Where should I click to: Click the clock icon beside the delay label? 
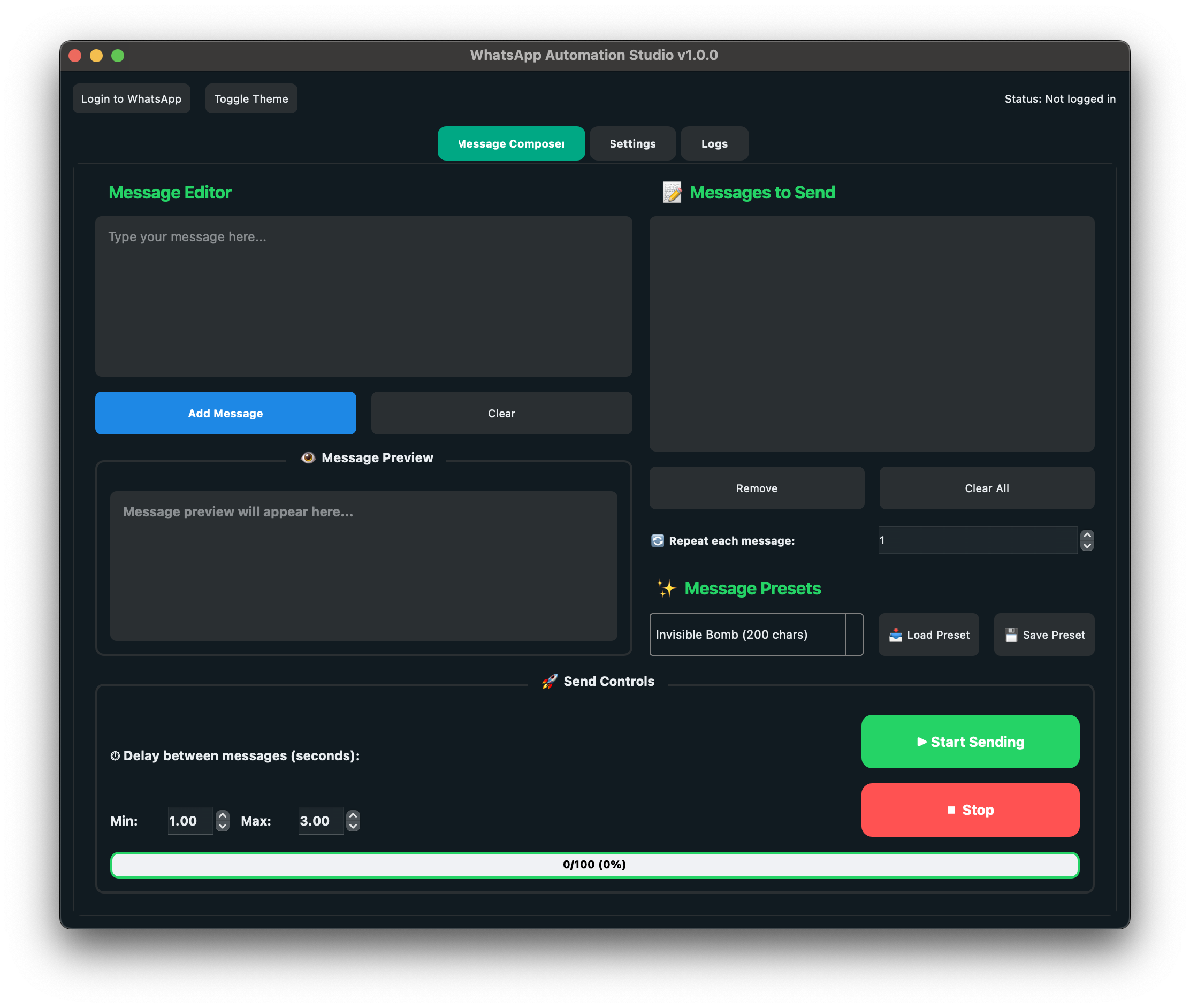(x=116, y=755)
